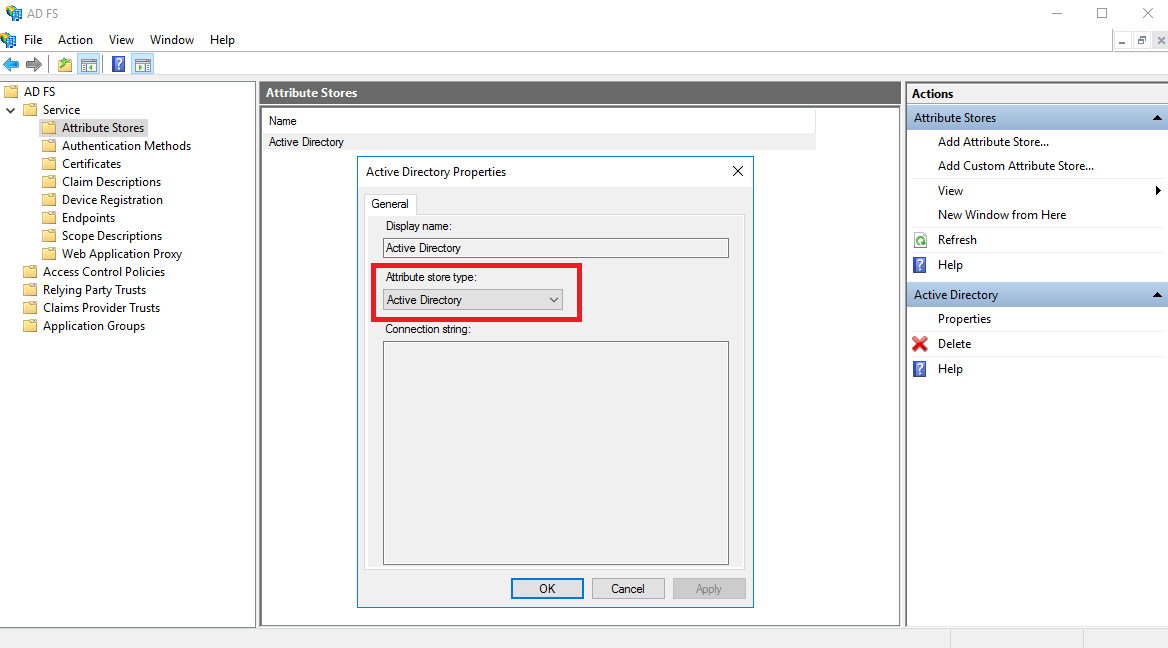Click the Help question mark toolbar icon
Viewport: 1168px width, 648px height.
click(119, 65)
